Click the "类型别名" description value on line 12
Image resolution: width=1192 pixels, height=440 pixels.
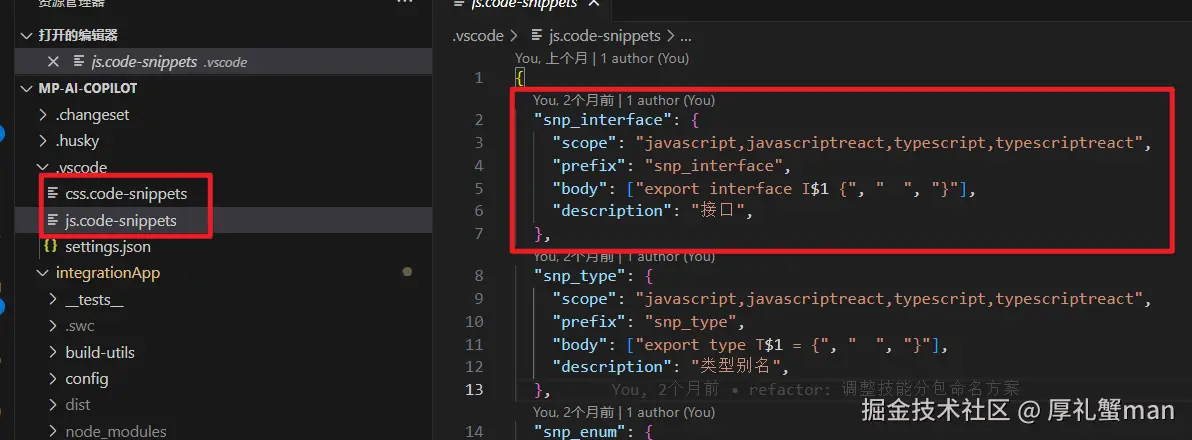click(737, 366)
